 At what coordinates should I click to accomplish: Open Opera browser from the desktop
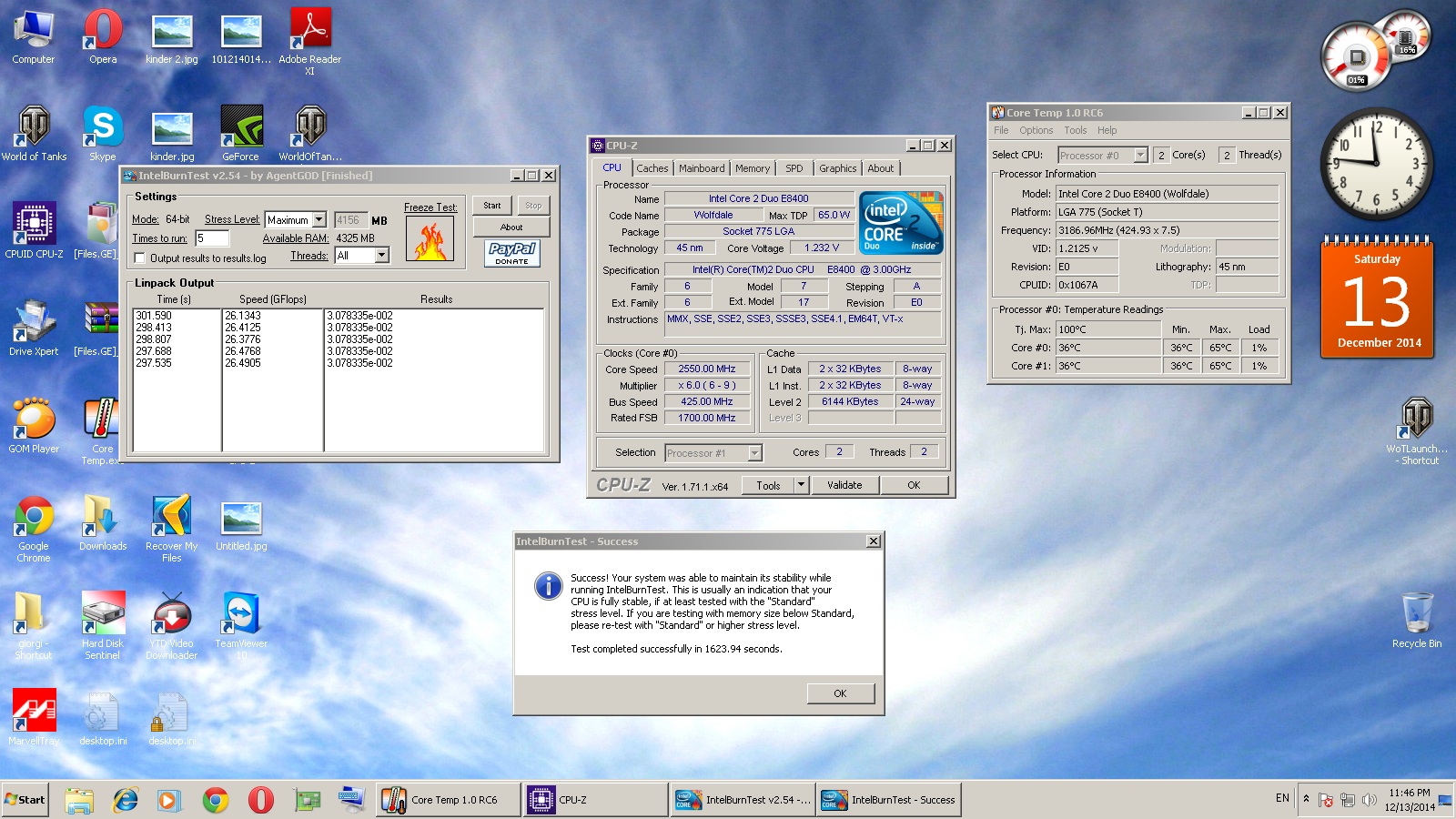[x=102, y=32]
